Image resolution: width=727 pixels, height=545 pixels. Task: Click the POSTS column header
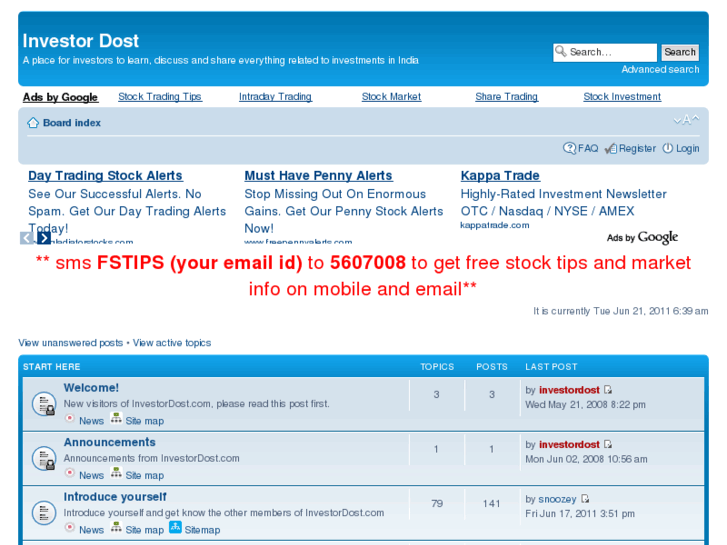coord(492,367)
